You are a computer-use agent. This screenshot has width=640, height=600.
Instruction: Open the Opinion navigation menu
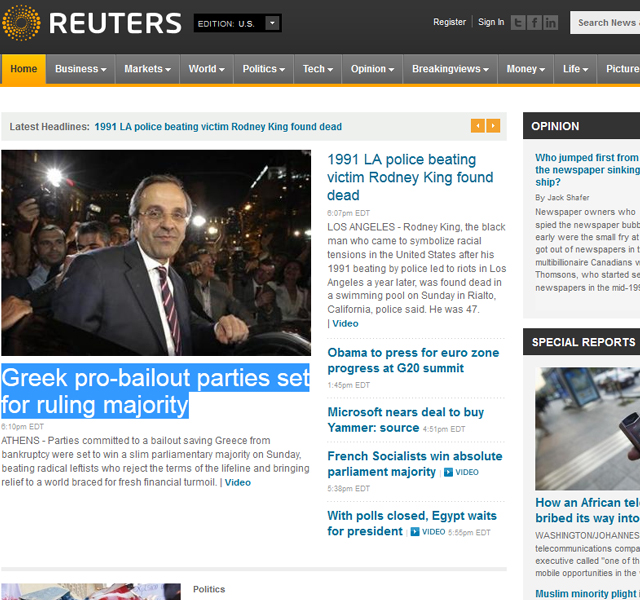tap(372, 69)
